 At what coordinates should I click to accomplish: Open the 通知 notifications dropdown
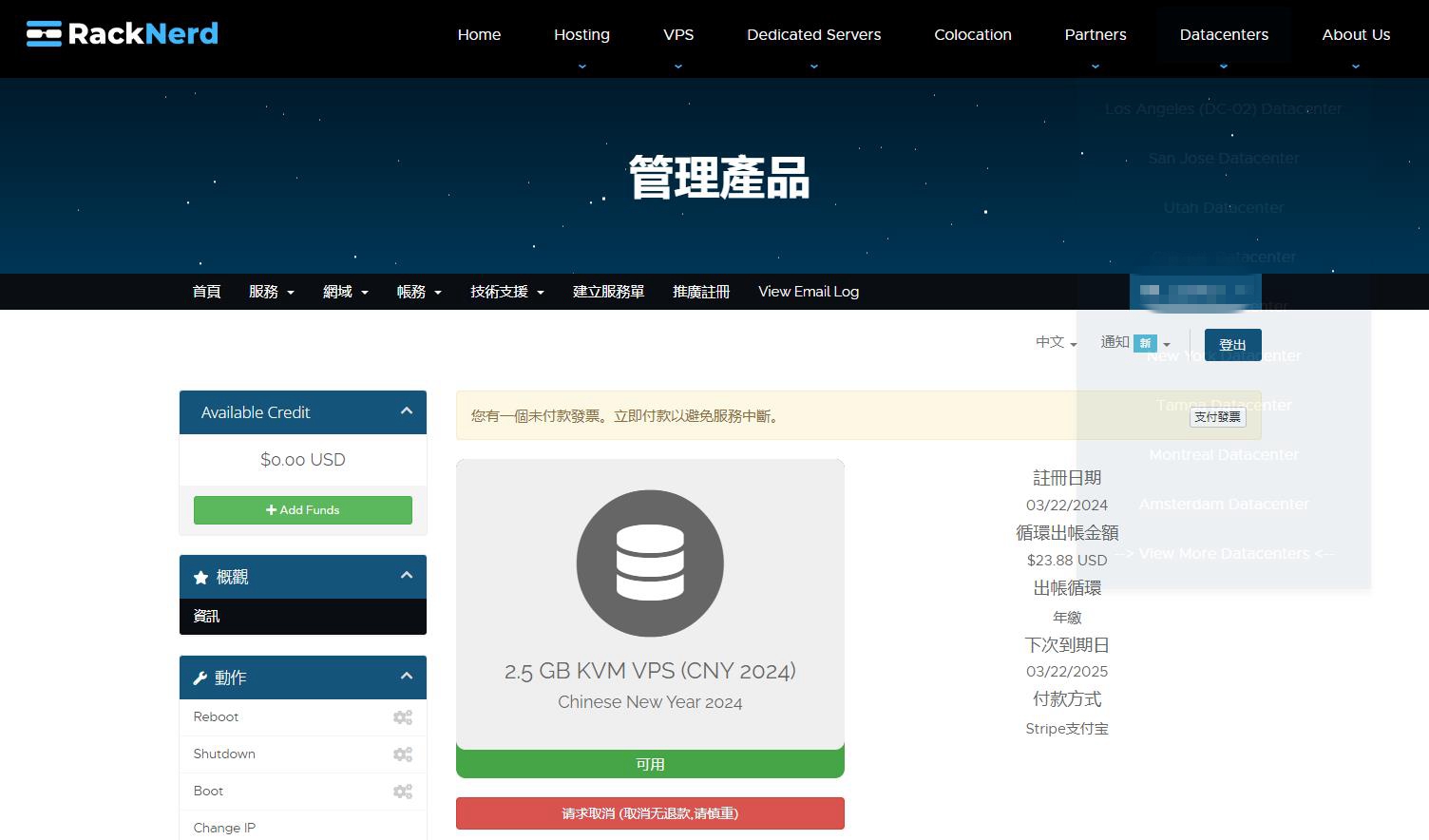pyautogui.click(x=1134, y=342)
